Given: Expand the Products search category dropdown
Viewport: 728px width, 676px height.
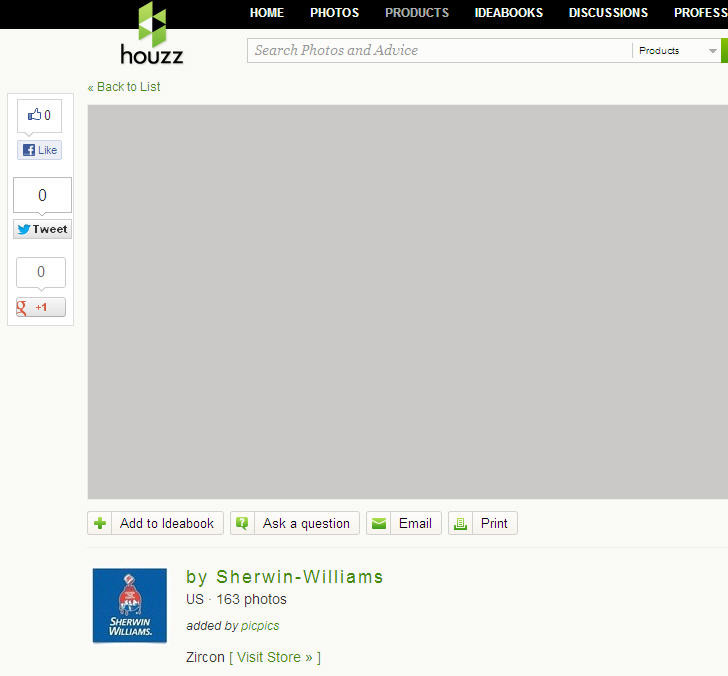Looking at the screenshot, I should point(712,51).
